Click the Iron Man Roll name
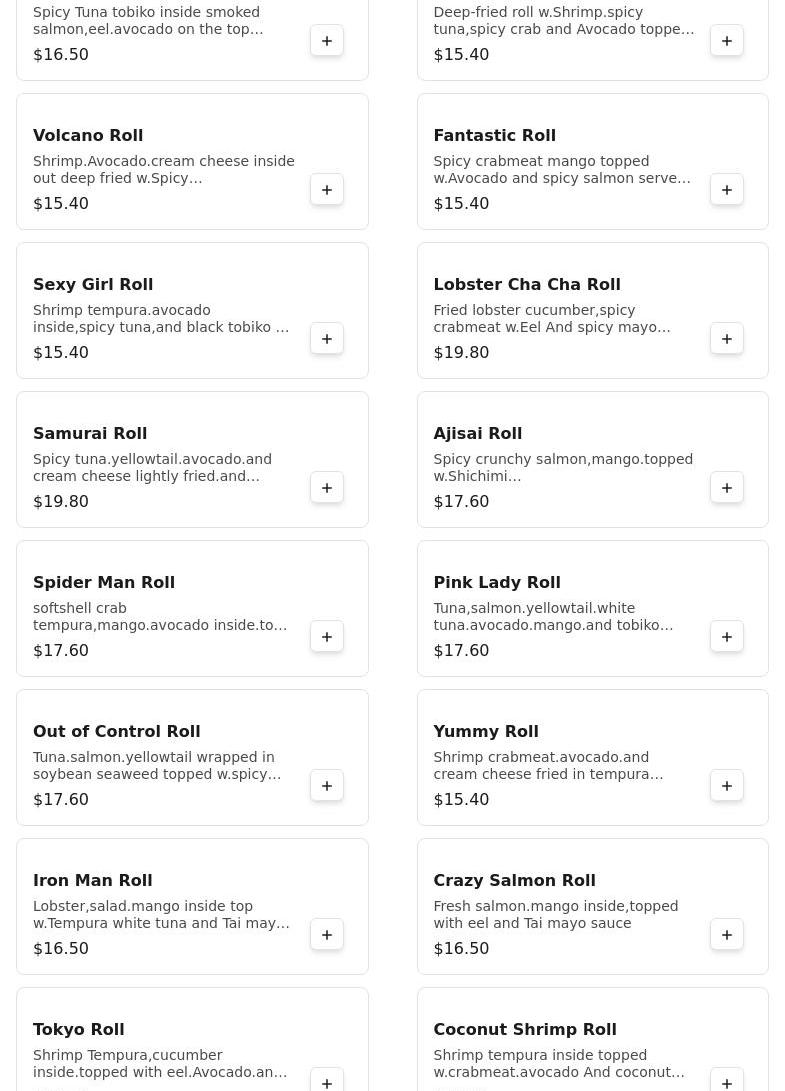The width and height of the screenshot is (785, 1091). [x=93, y=880]
